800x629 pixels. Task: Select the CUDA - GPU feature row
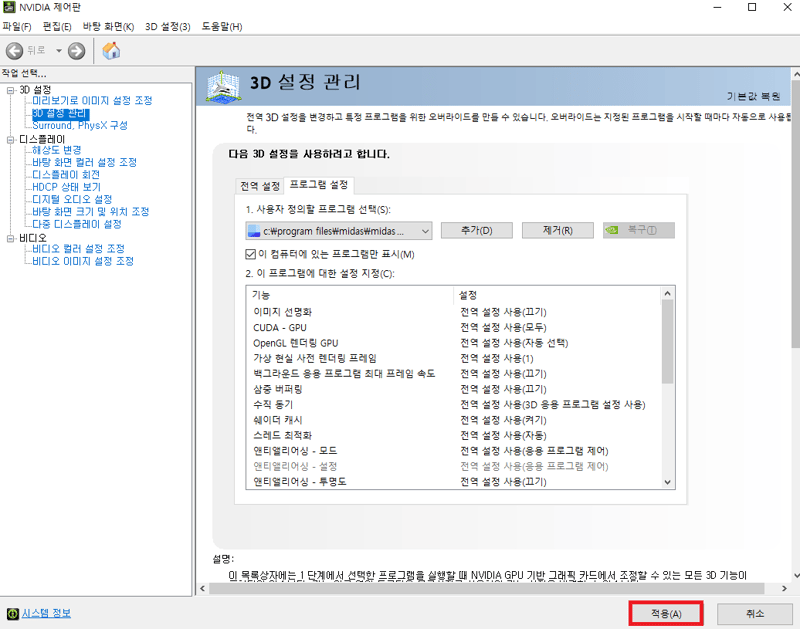coord(454,328)
